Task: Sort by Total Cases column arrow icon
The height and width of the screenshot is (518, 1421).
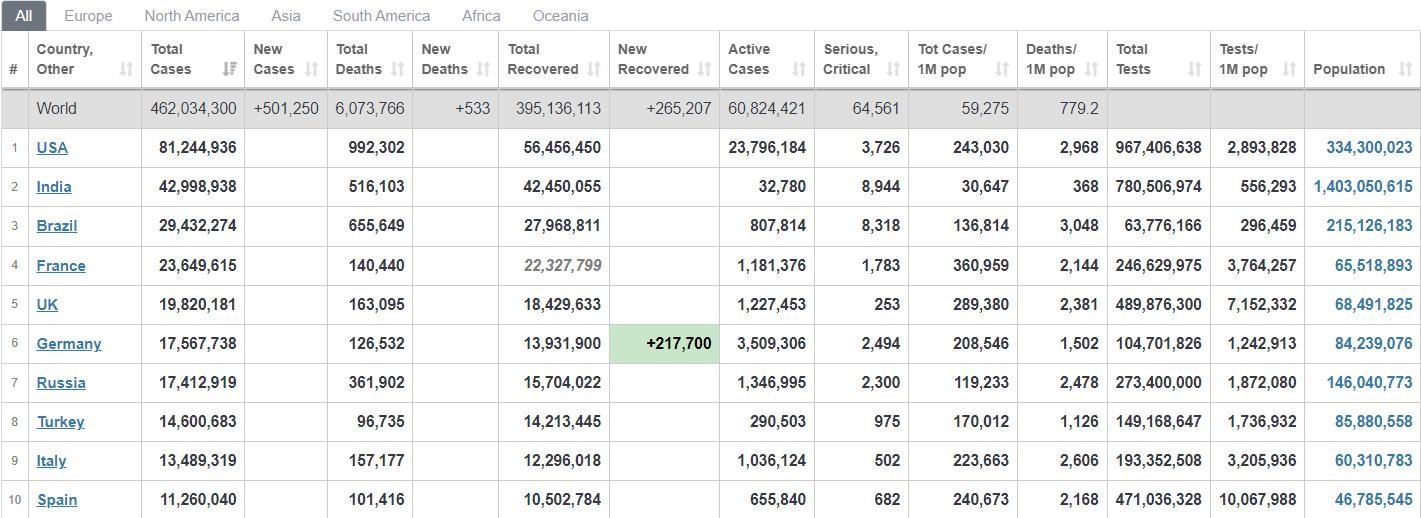Action: 230,69
